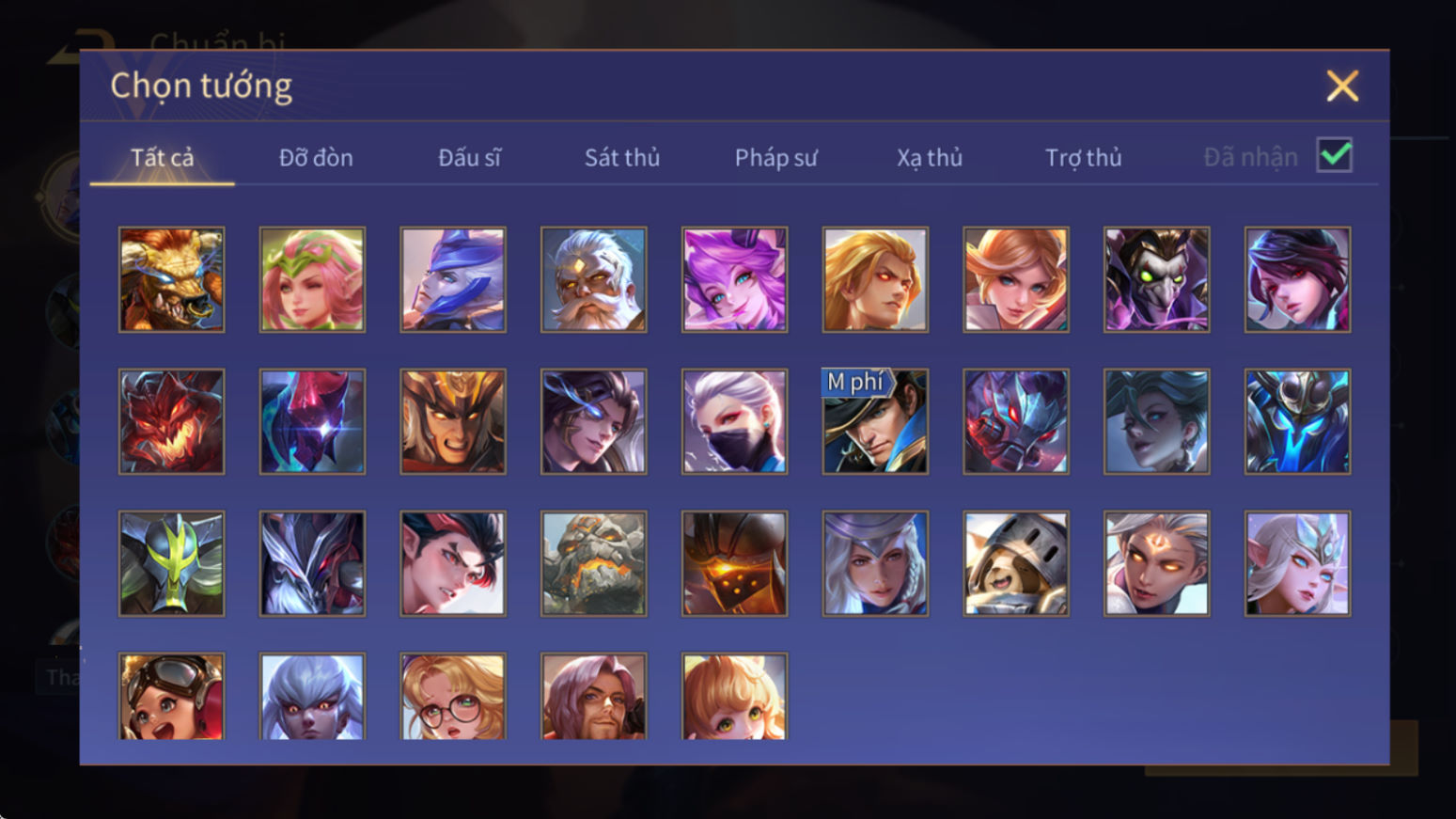The image size is (1456, 819).
Task: Select the golden bull hero portrait
Action: tap(171, 279)
